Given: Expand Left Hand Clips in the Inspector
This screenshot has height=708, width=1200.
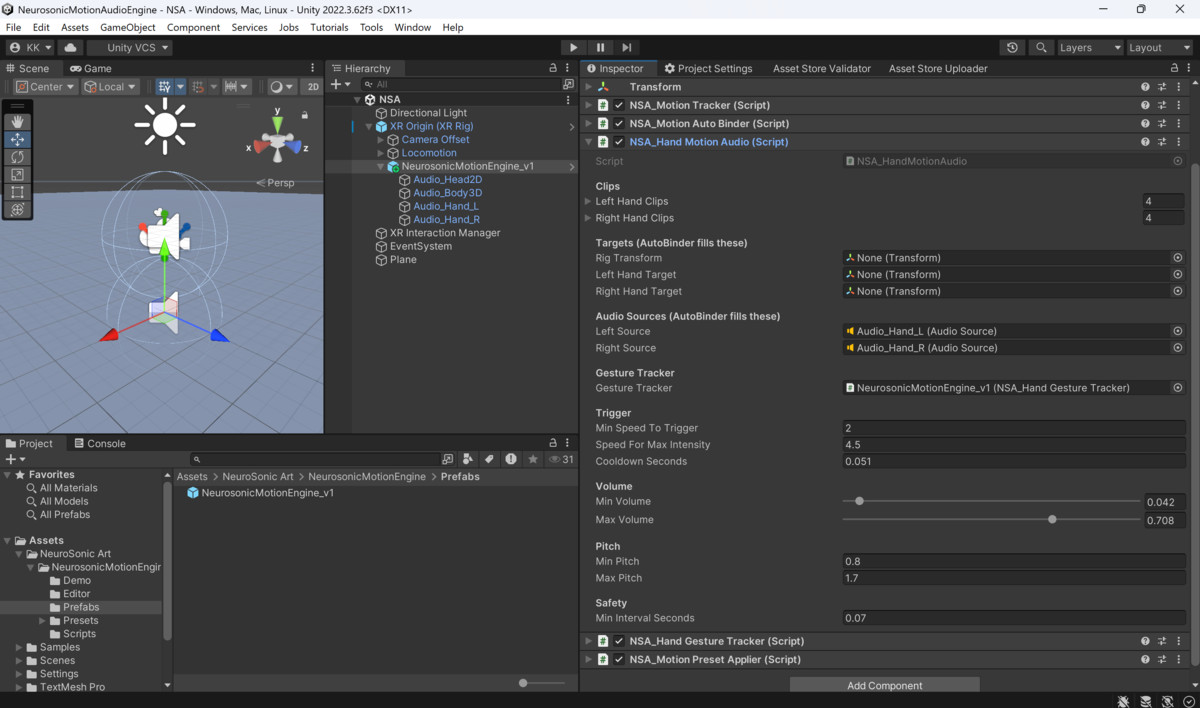Looking at the screenshot, I should pyautogui.click(x=587, y=201).
